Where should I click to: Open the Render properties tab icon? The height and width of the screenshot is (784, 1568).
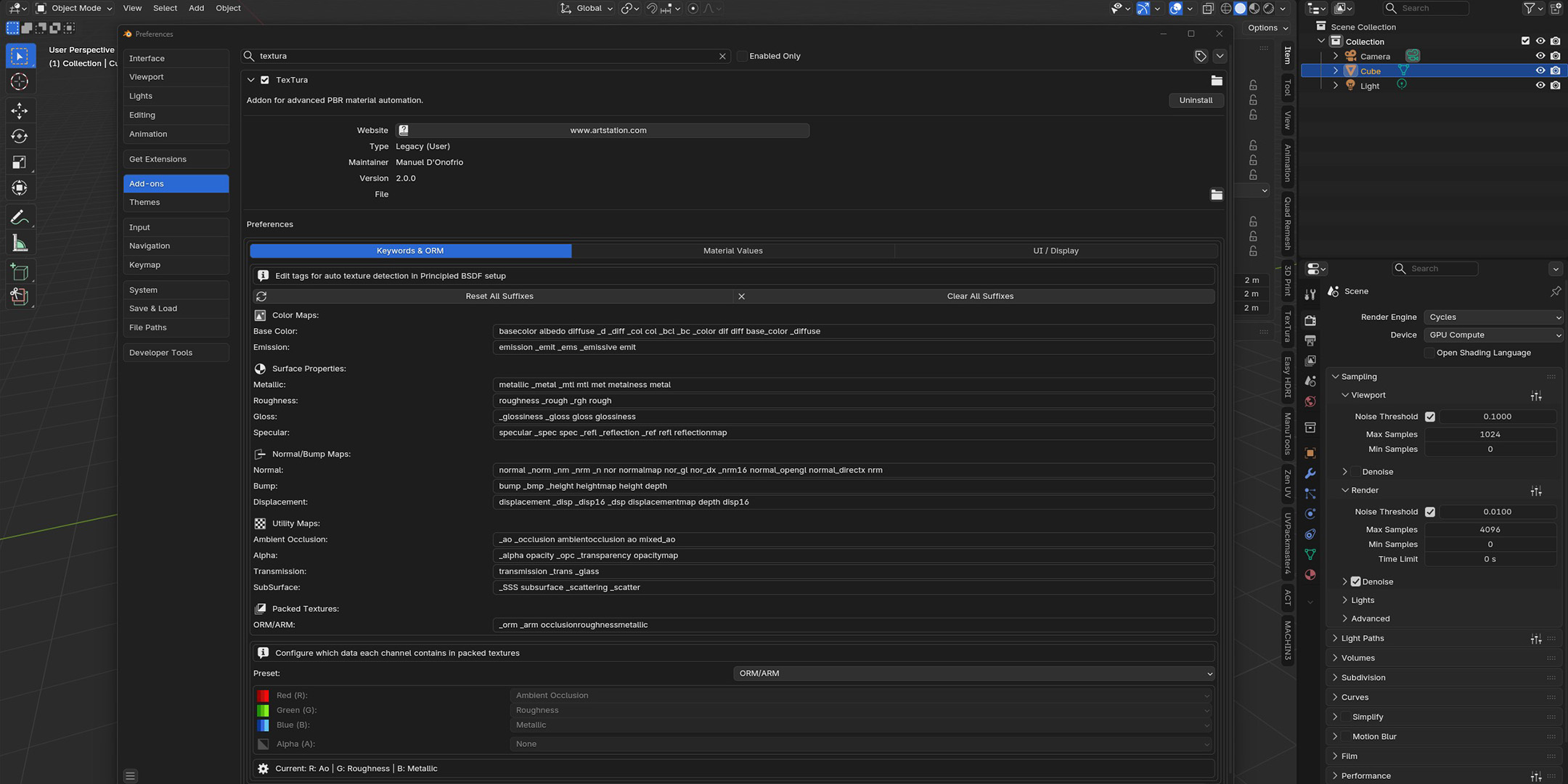click(1310, 320)
